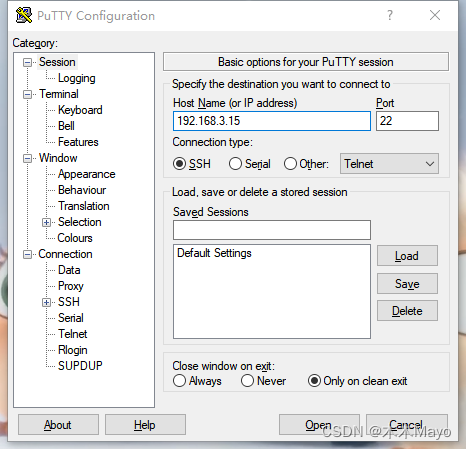Select Terminal category

(59, 94)
